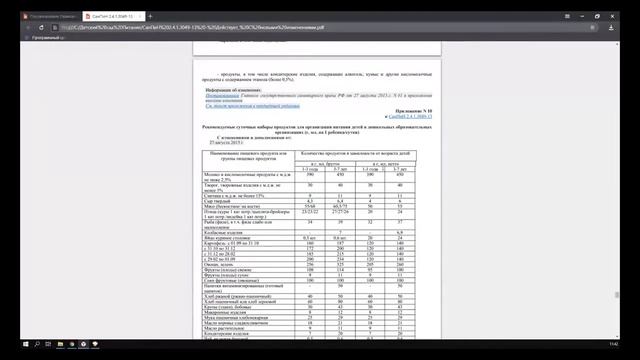Download the PDF file
This screenshot has height=360, width=640.
611,27
